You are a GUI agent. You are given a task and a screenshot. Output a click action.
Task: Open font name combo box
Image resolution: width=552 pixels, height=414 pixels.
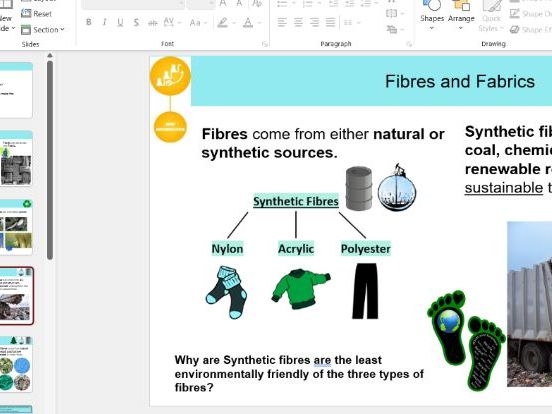tap(133, 4)
